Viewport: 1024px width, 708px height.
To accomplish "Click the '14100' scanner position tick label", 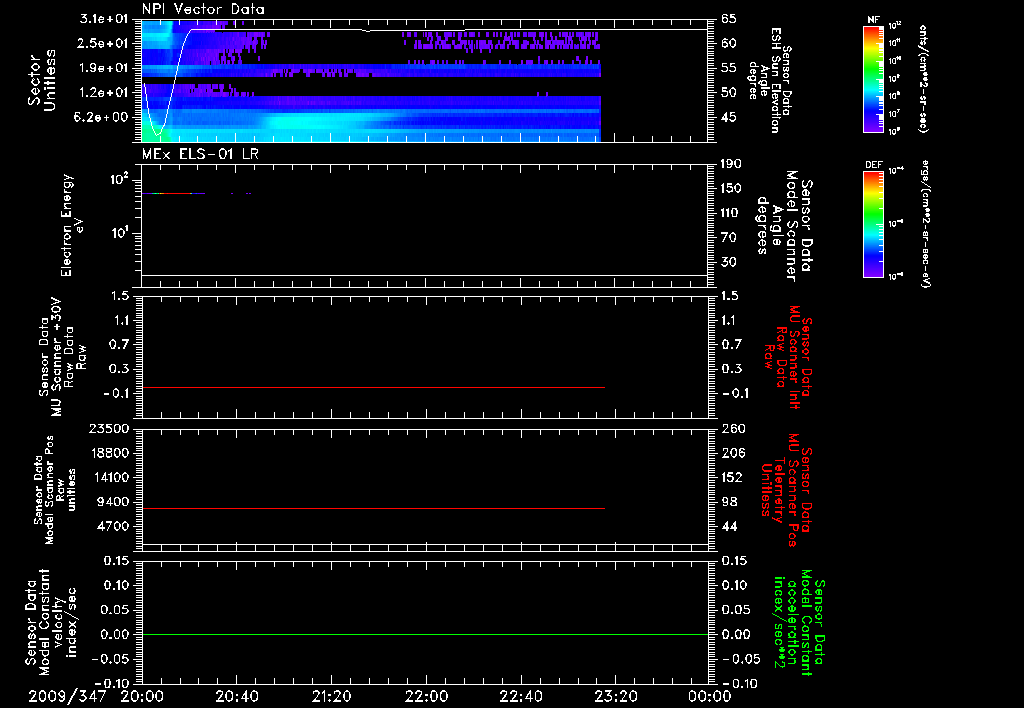I will 109,477.
